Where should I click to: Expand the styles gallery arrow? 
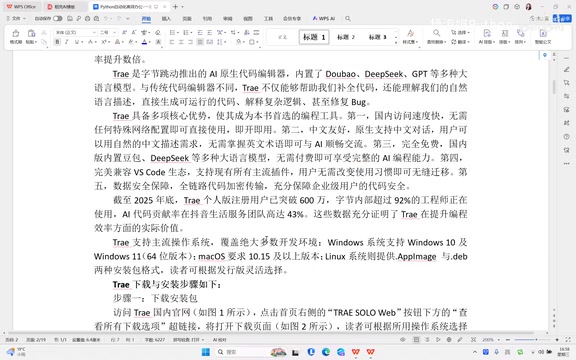tap(396, 43)
